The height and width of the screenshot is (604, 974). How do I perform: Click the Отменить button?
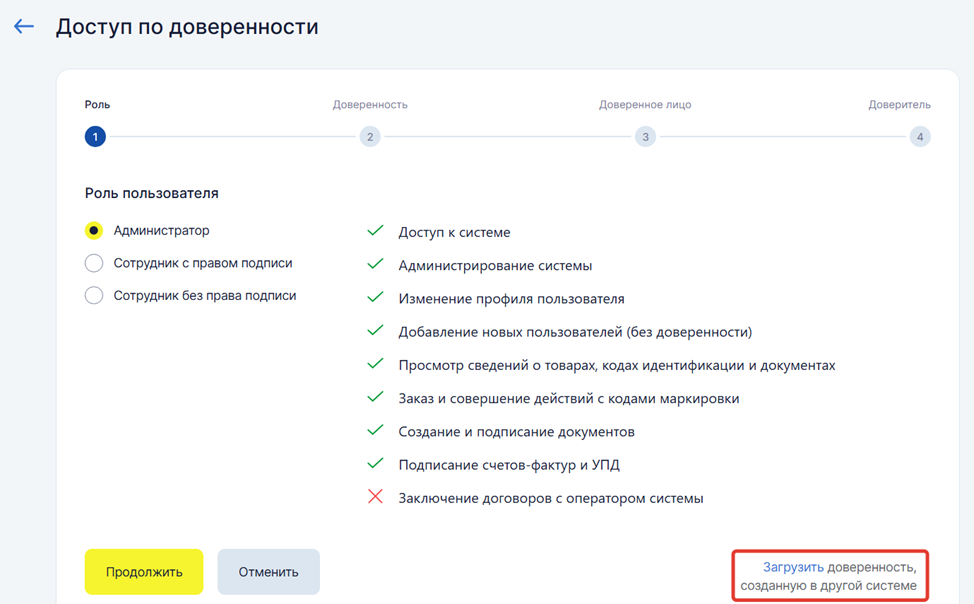[268, 572]
